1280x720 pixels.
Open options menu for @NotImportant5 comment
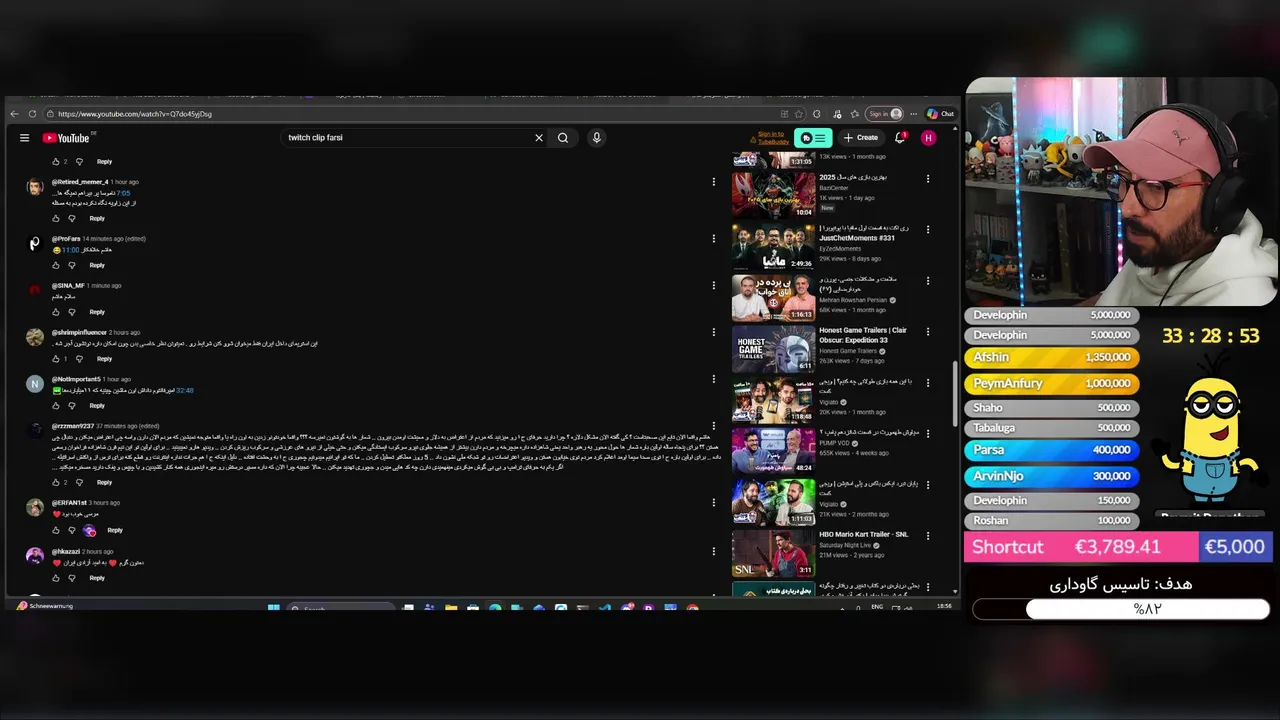[x=714, y=379]
